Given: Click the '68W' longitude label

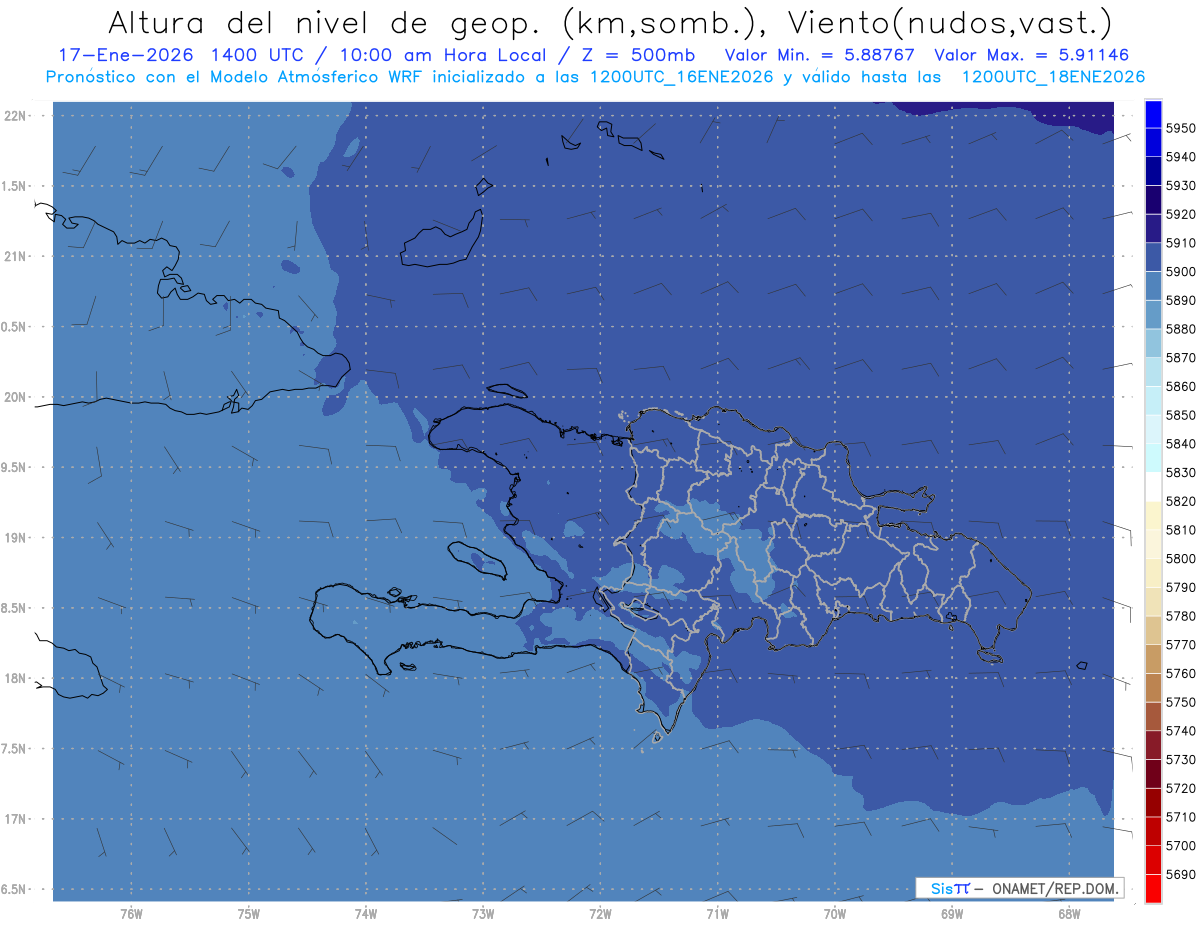Looking at the screenshot, I should click(1069, 913).
